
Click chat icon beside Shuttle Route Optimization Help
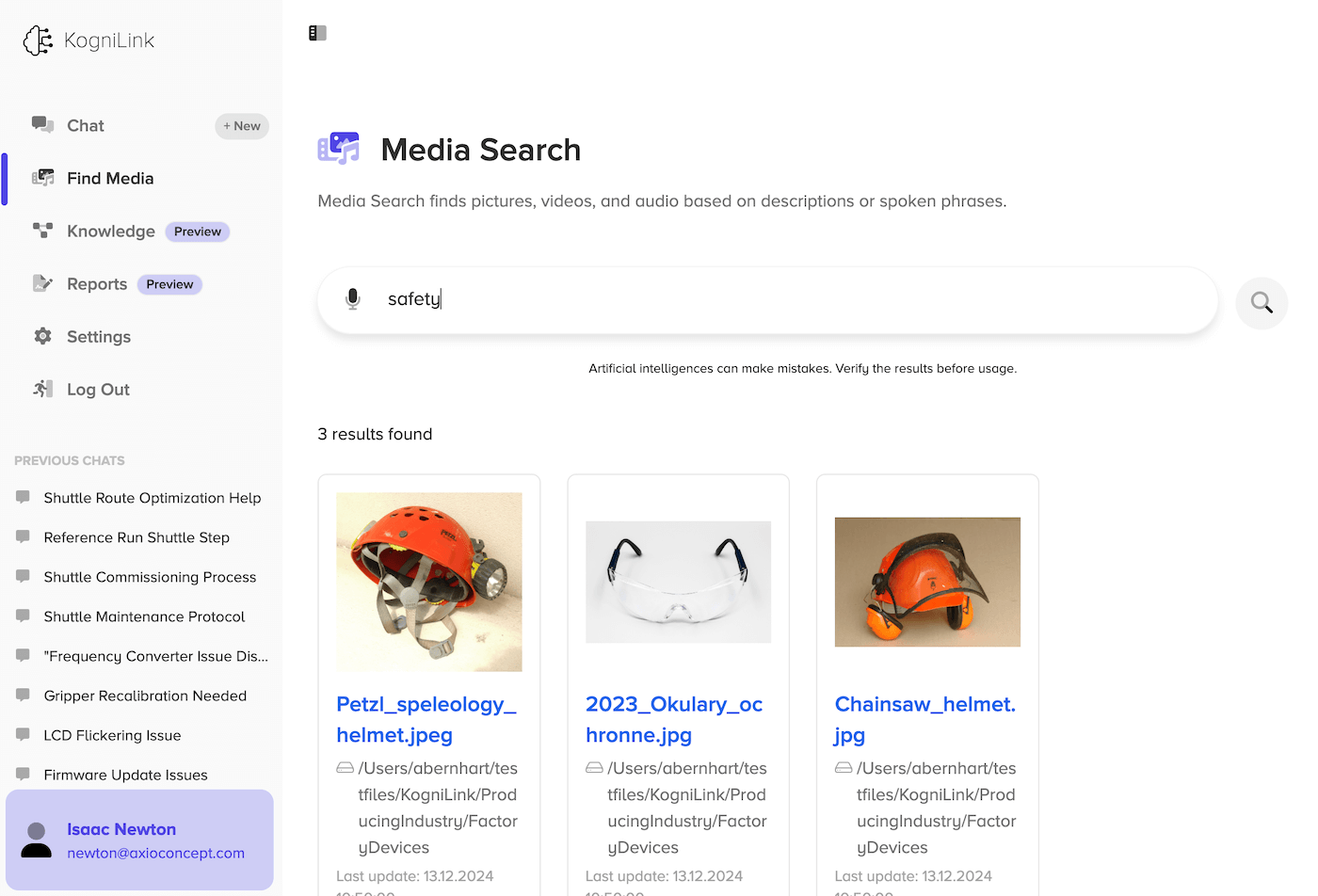pos(23,498)
